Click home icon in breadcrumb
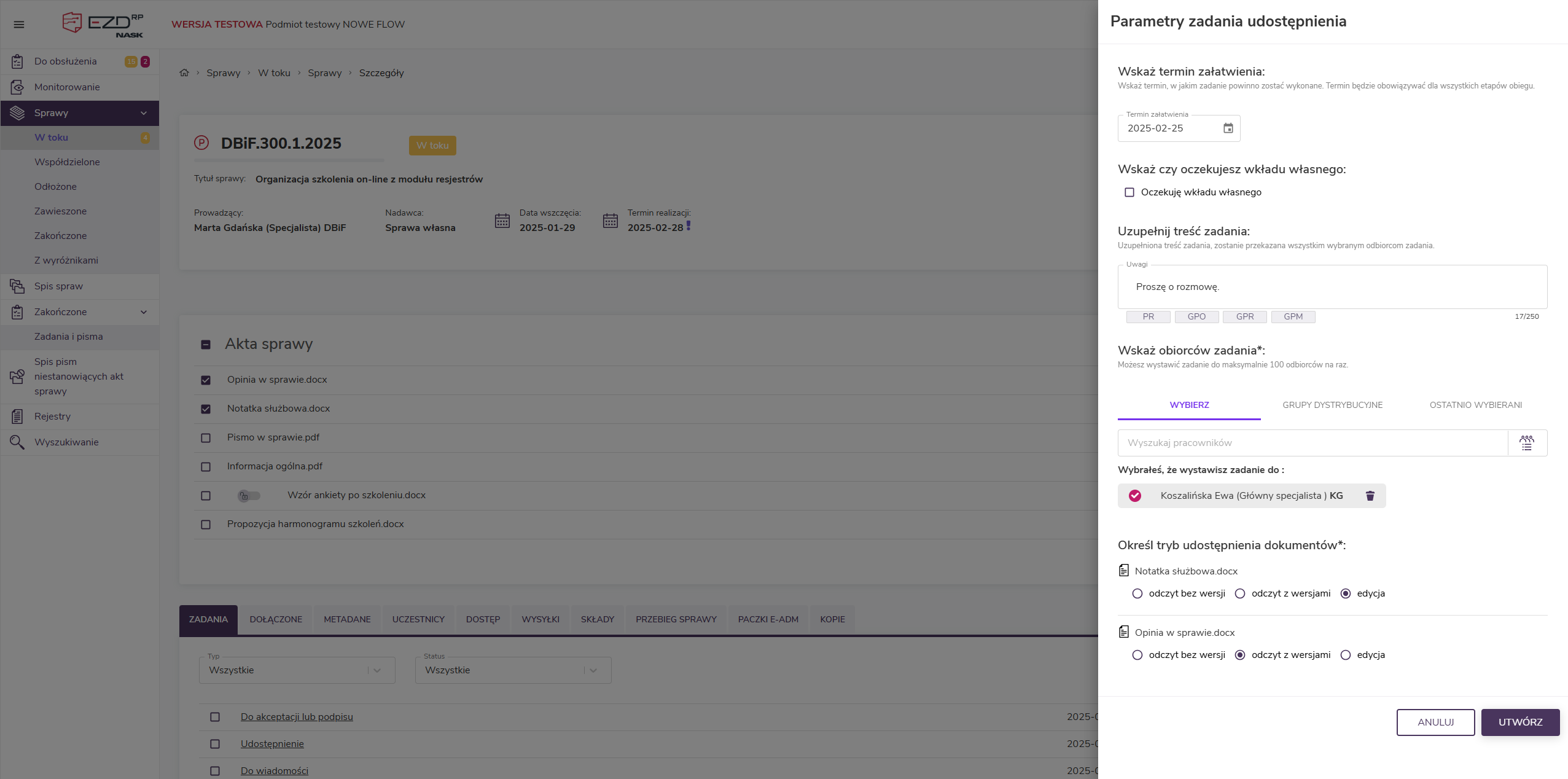 (184, 73)
